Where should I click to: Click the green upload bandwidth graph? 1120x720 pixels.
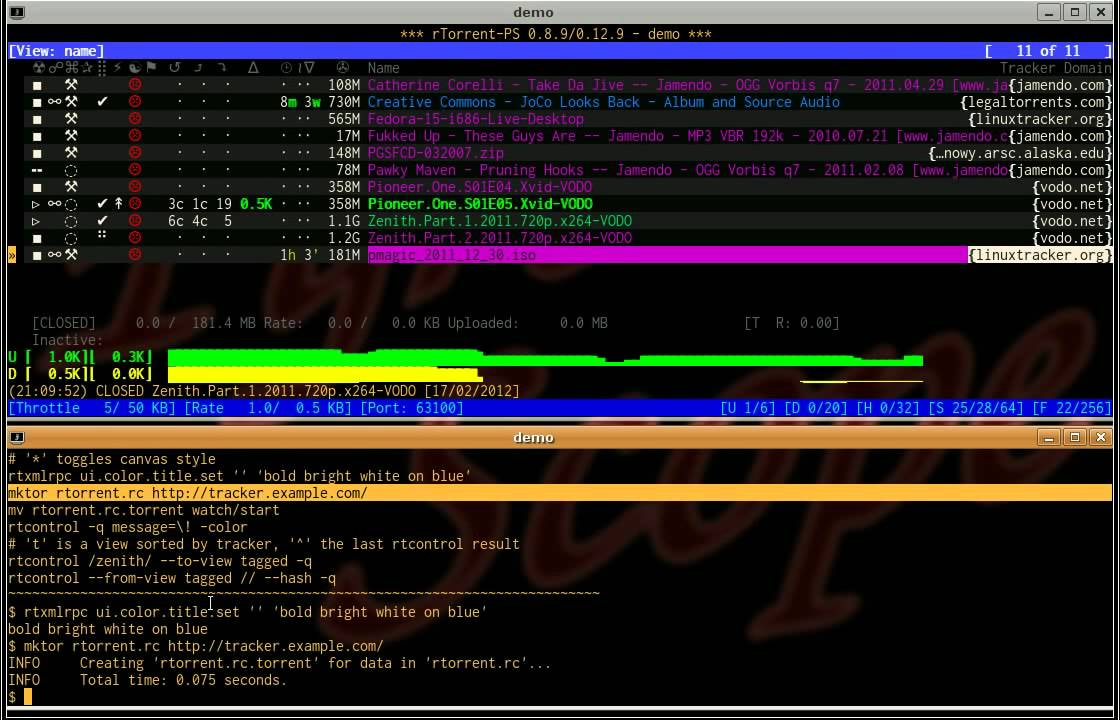pyautogui.click(x=545, y=358)
